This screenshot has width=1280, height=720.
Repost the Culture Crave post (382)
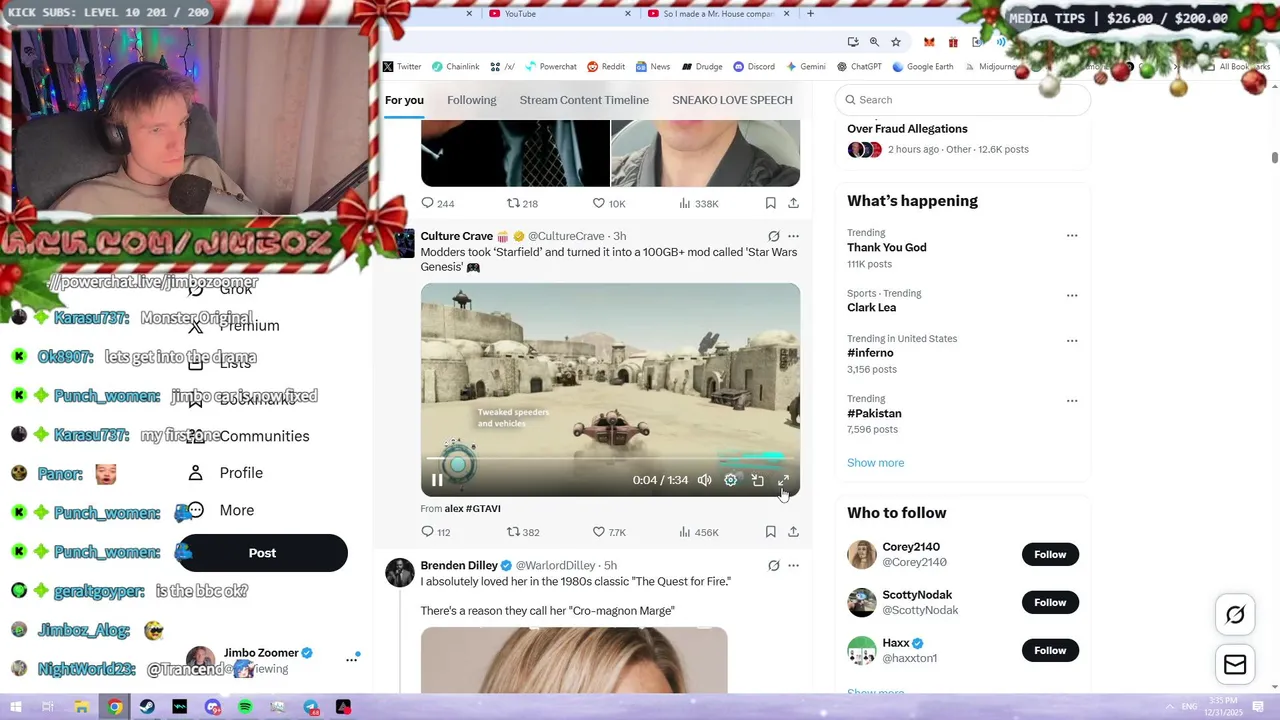pos(523,532)
